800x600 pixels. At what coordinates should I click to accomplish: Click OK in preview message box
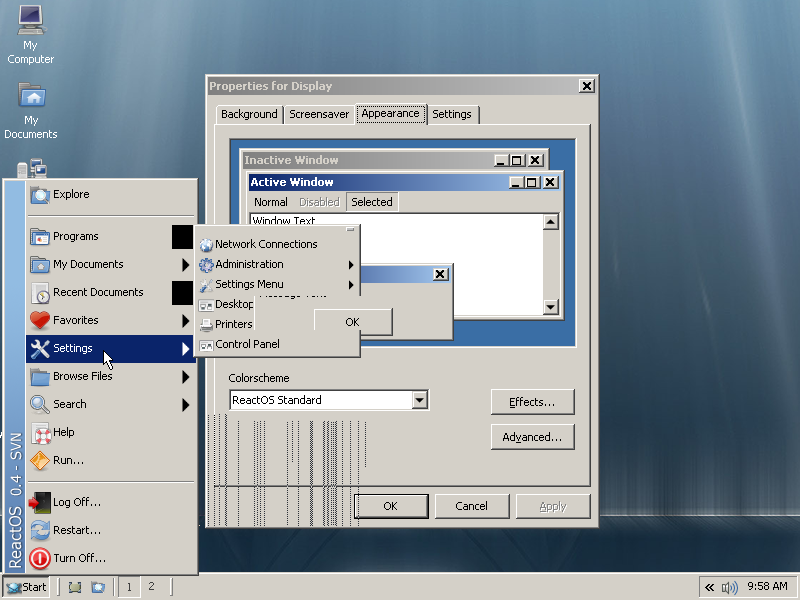pos(353,322)
